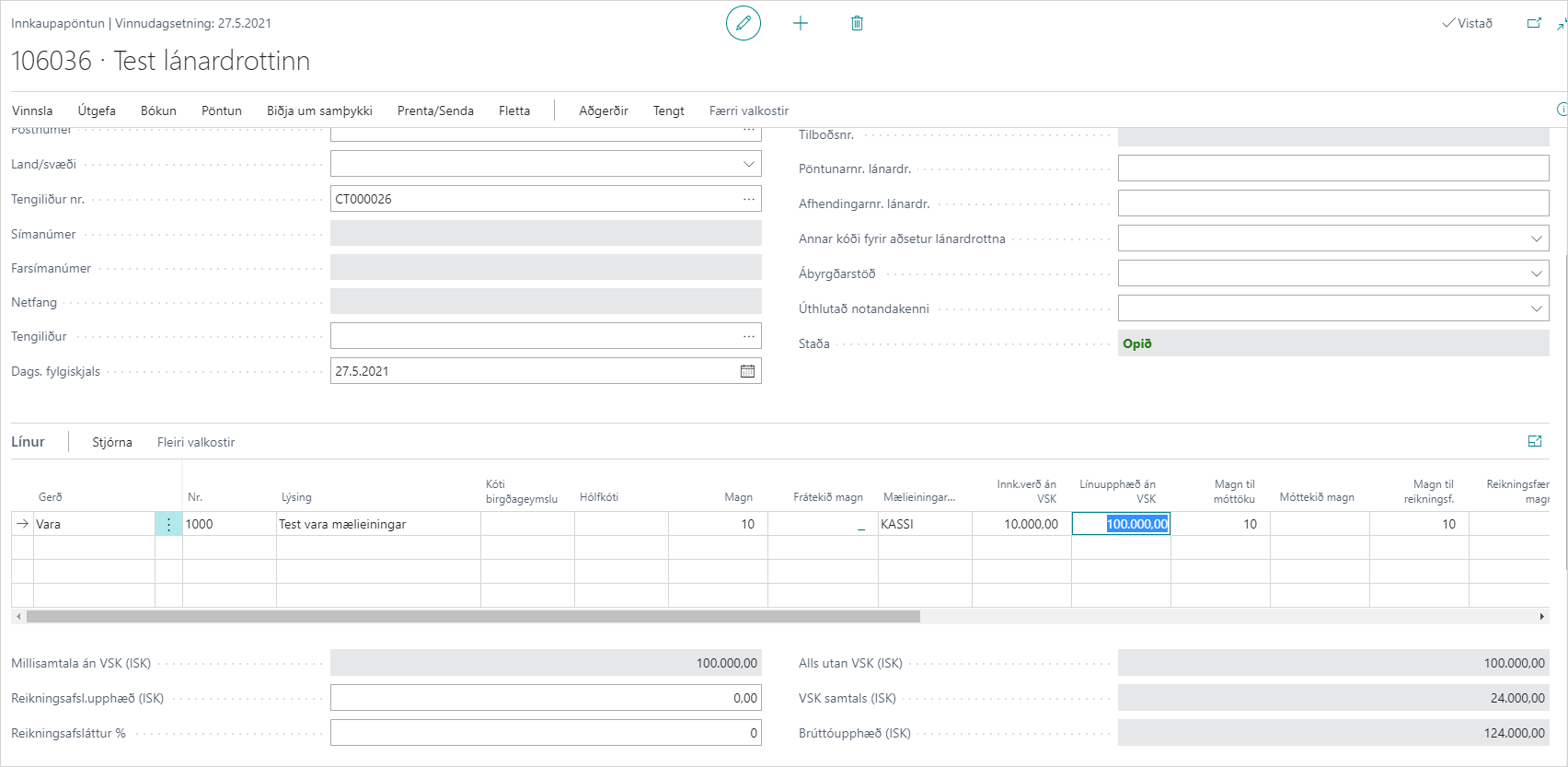Screen dimensions: 1568x767
Task: Expand Annar kóði fyrir aðsetur lánardrottna dropdown
Action: [1536, 238]
